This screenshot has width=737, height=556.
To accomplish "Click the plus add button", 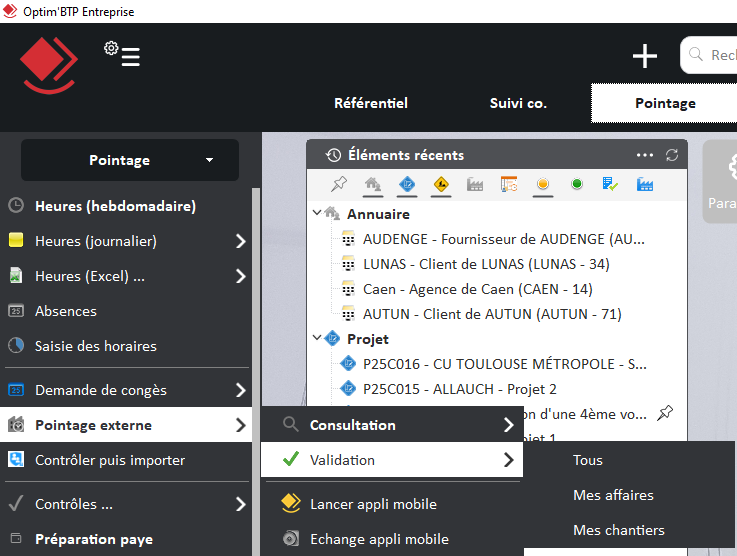I will tap(644, 56).
